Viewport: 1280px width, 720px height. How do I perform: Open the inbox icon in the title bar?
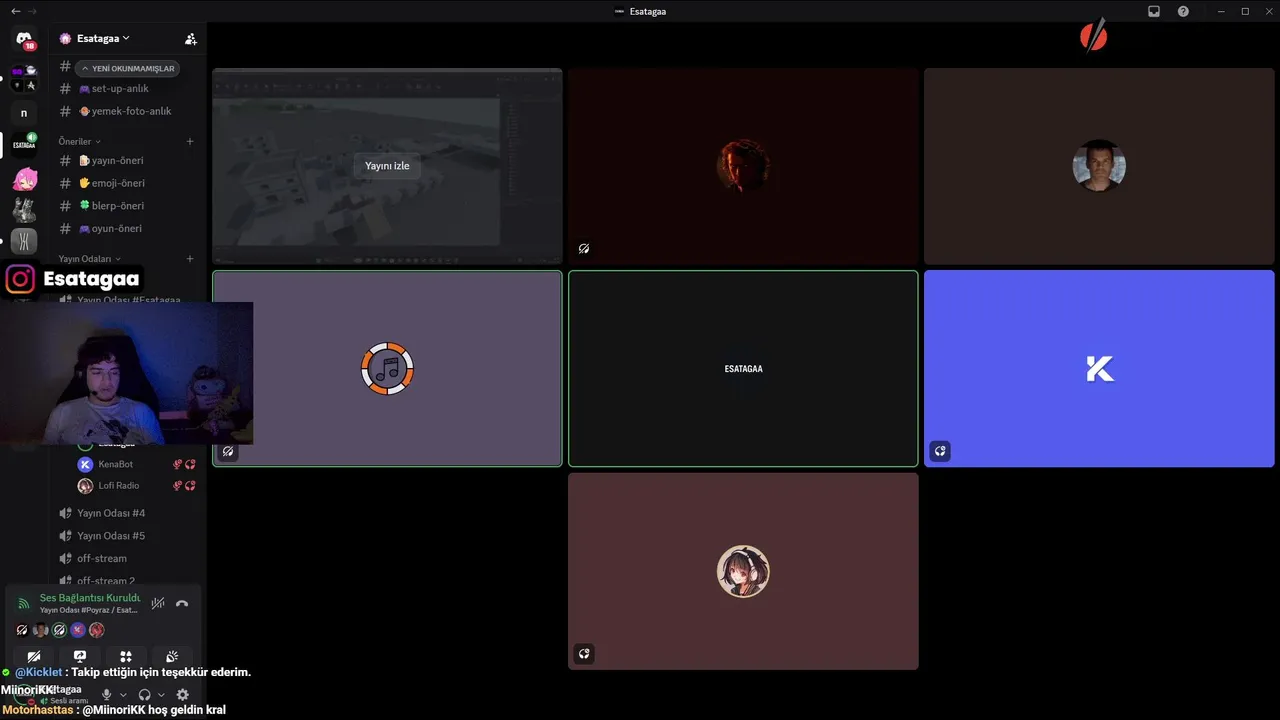coord(1154,11)
